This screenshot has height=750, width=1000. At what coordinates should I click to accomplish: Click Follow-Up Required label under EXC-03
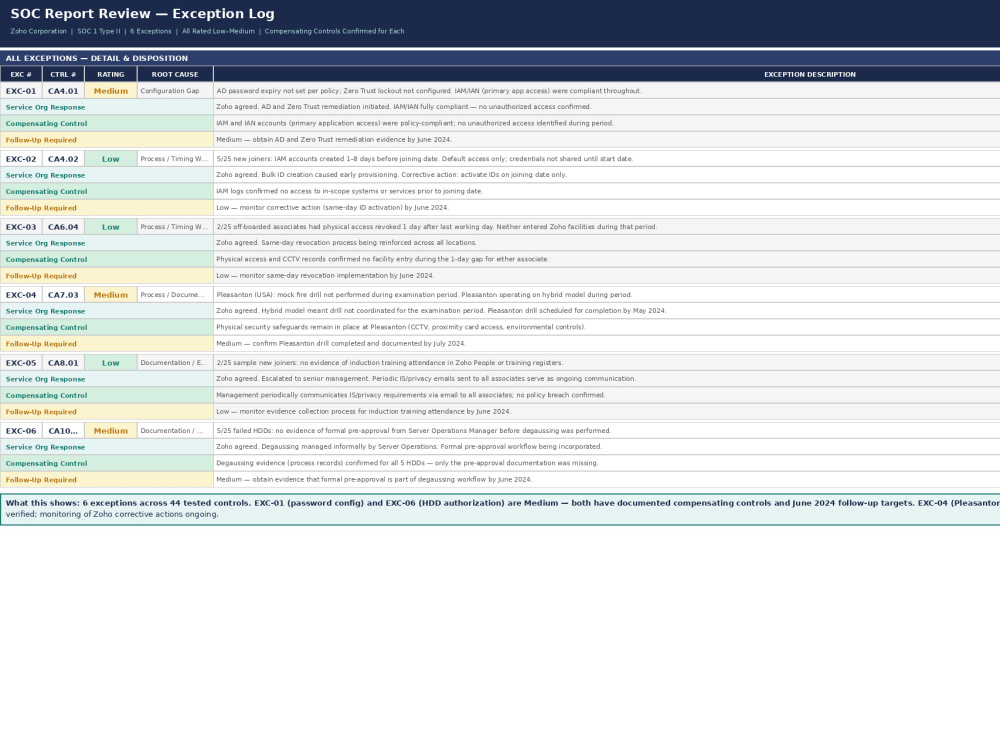click(107, 276)
